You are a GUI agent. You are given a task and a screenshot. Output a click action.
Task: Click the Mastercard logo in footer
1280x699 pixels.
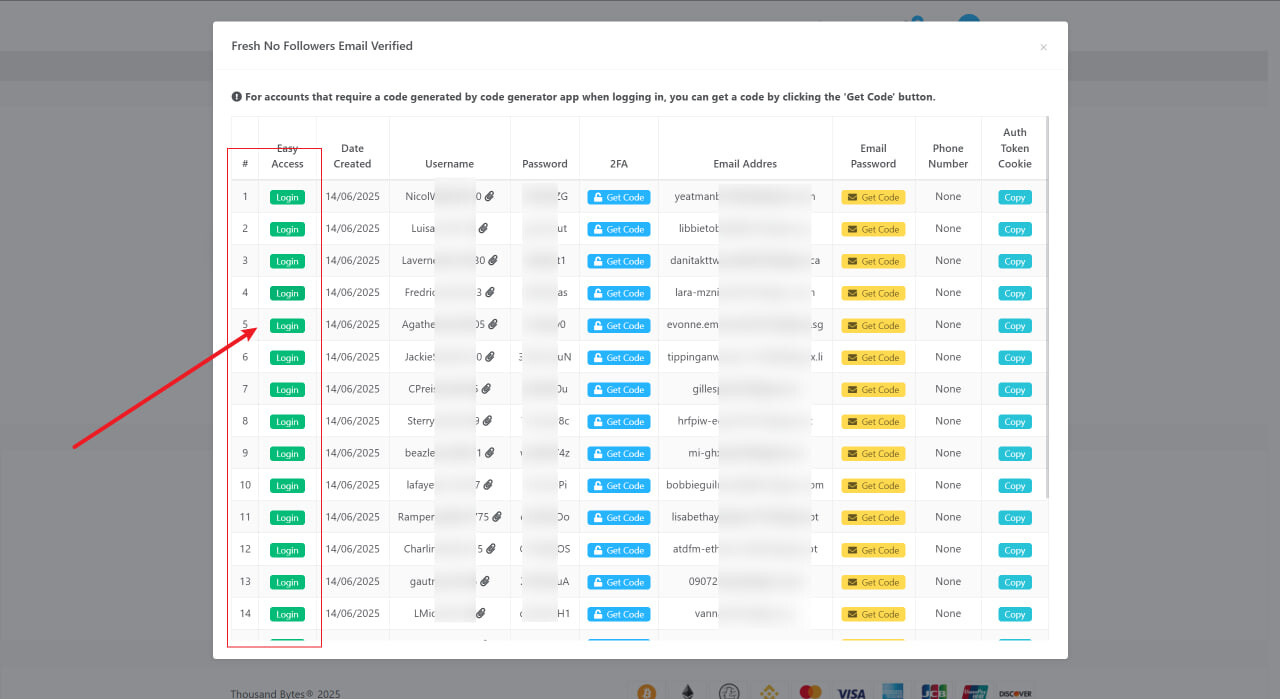810,692
